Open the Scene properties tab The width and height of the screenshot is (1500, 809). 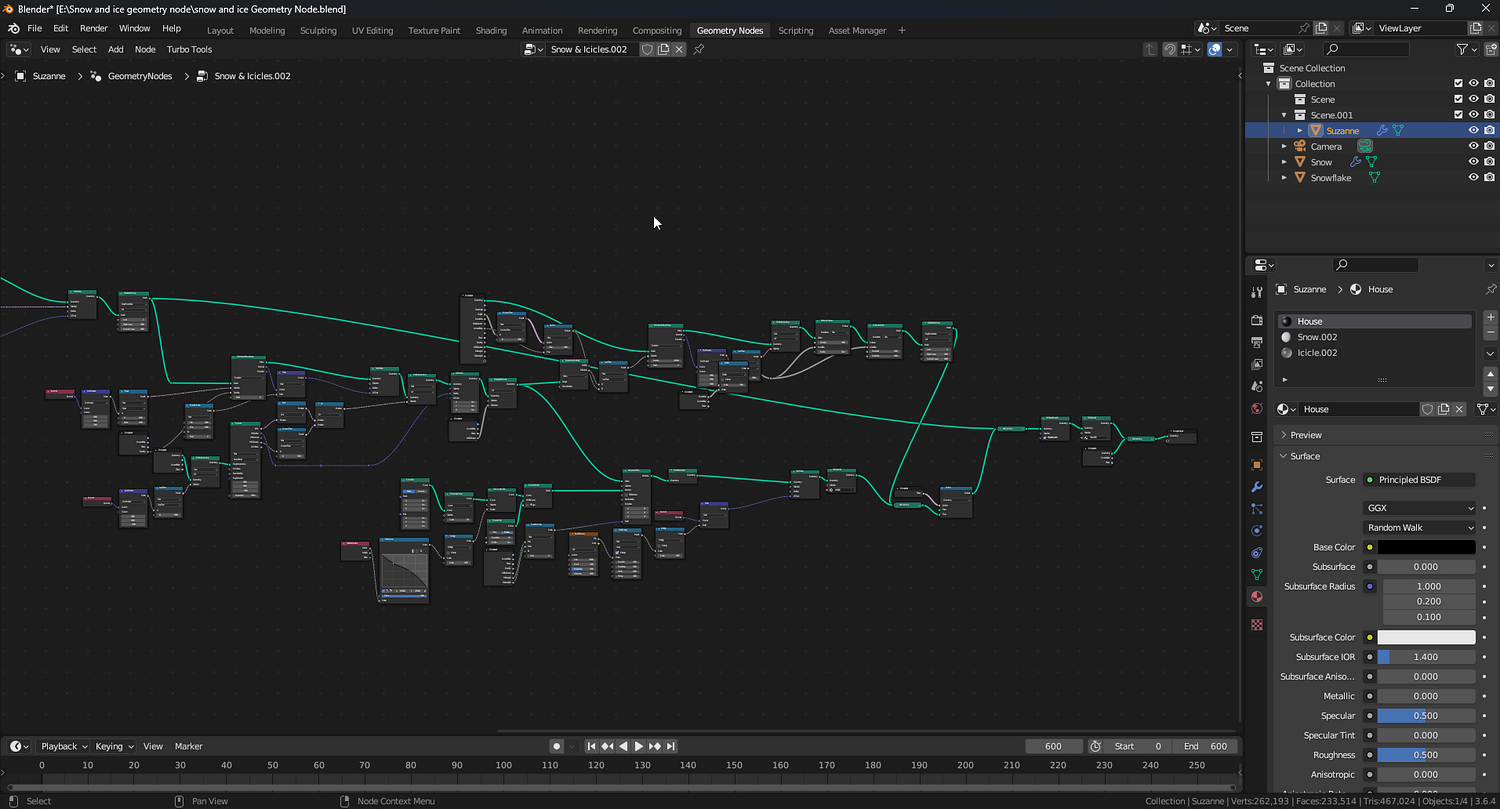(x=1257, y=386)
